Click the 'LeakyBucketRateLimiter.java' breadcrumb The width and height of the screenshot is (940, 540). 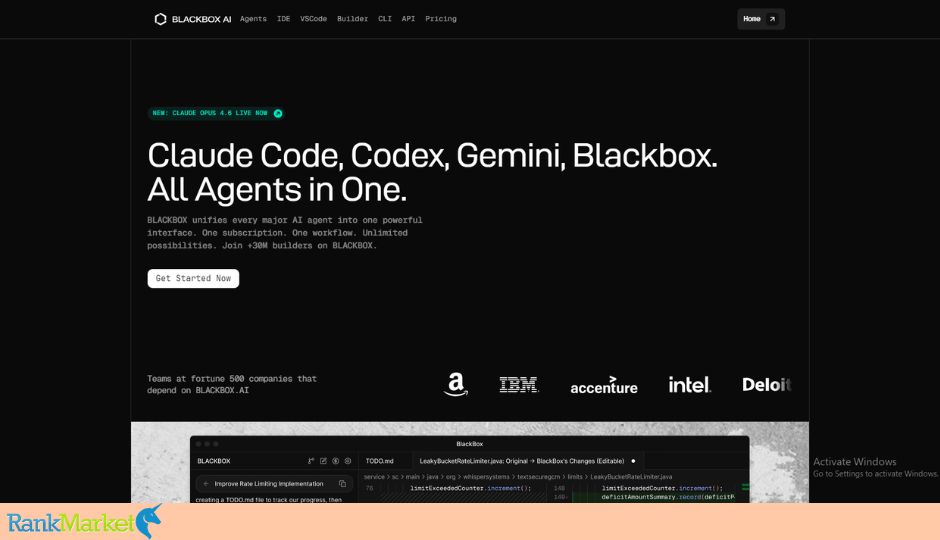tap(631, 477)
